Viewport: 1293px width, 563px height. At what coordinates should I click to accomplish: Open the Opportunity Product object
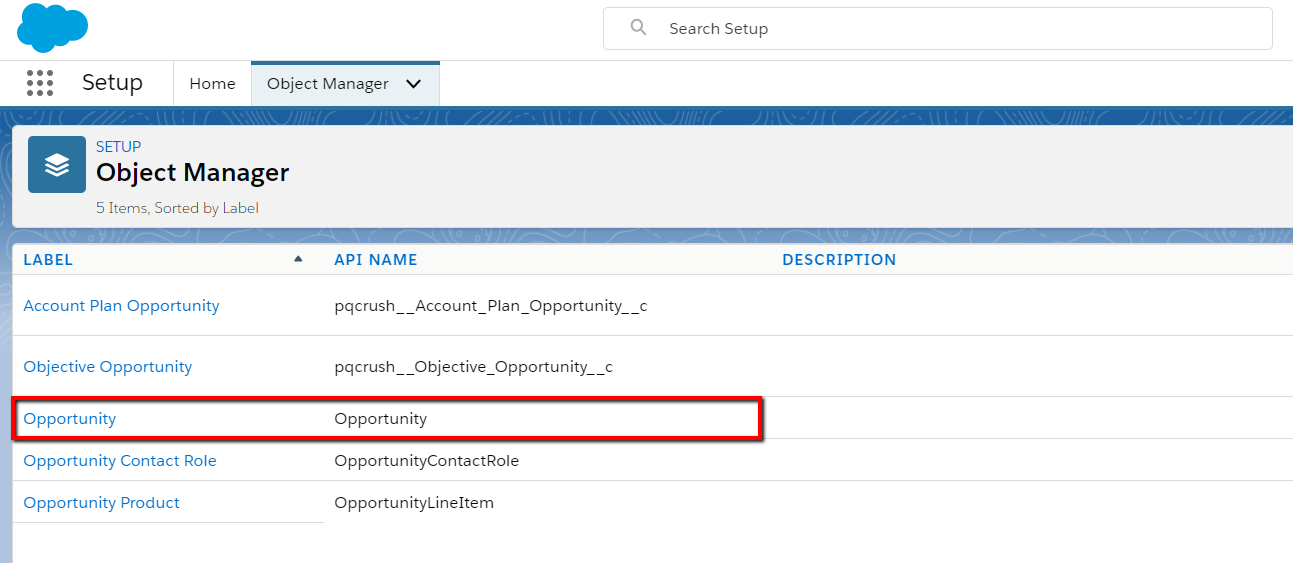102,503
